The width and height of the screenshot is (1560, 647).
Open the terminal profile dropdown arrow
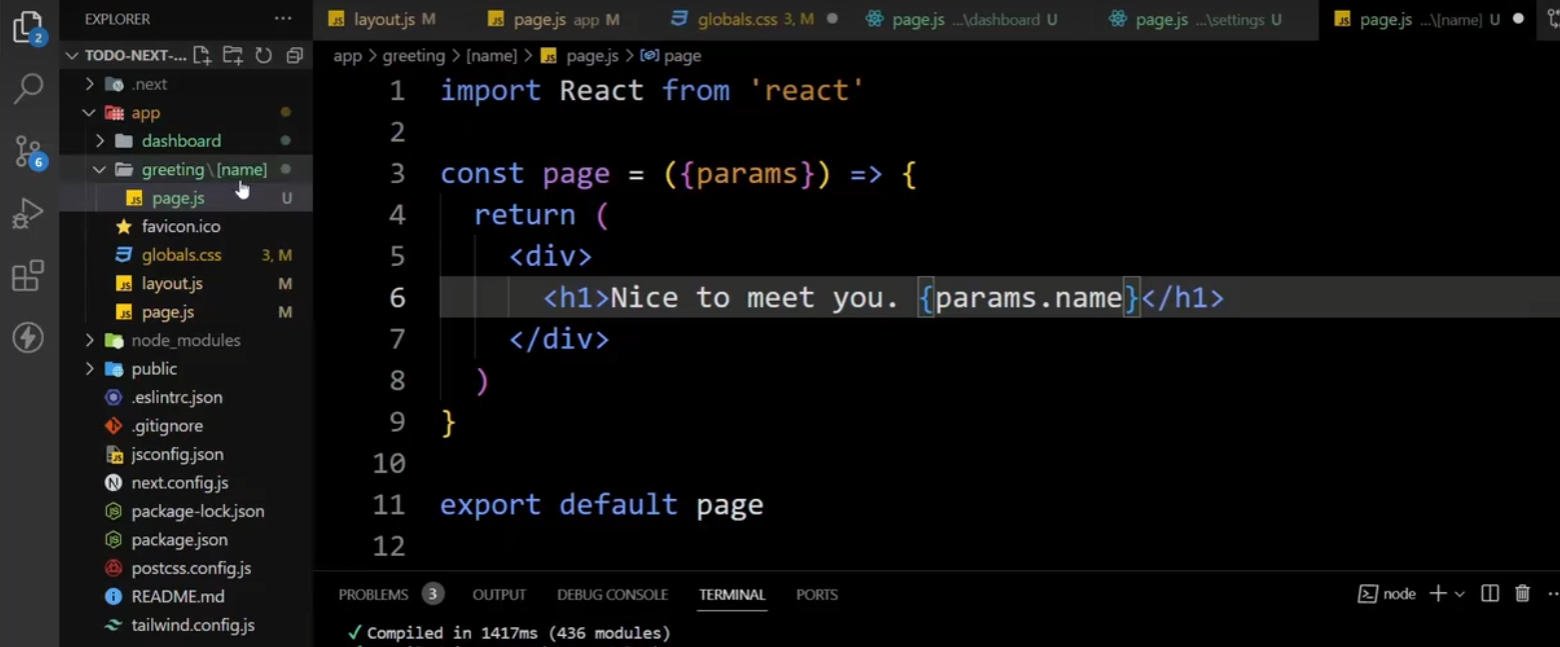(1458, 593)
